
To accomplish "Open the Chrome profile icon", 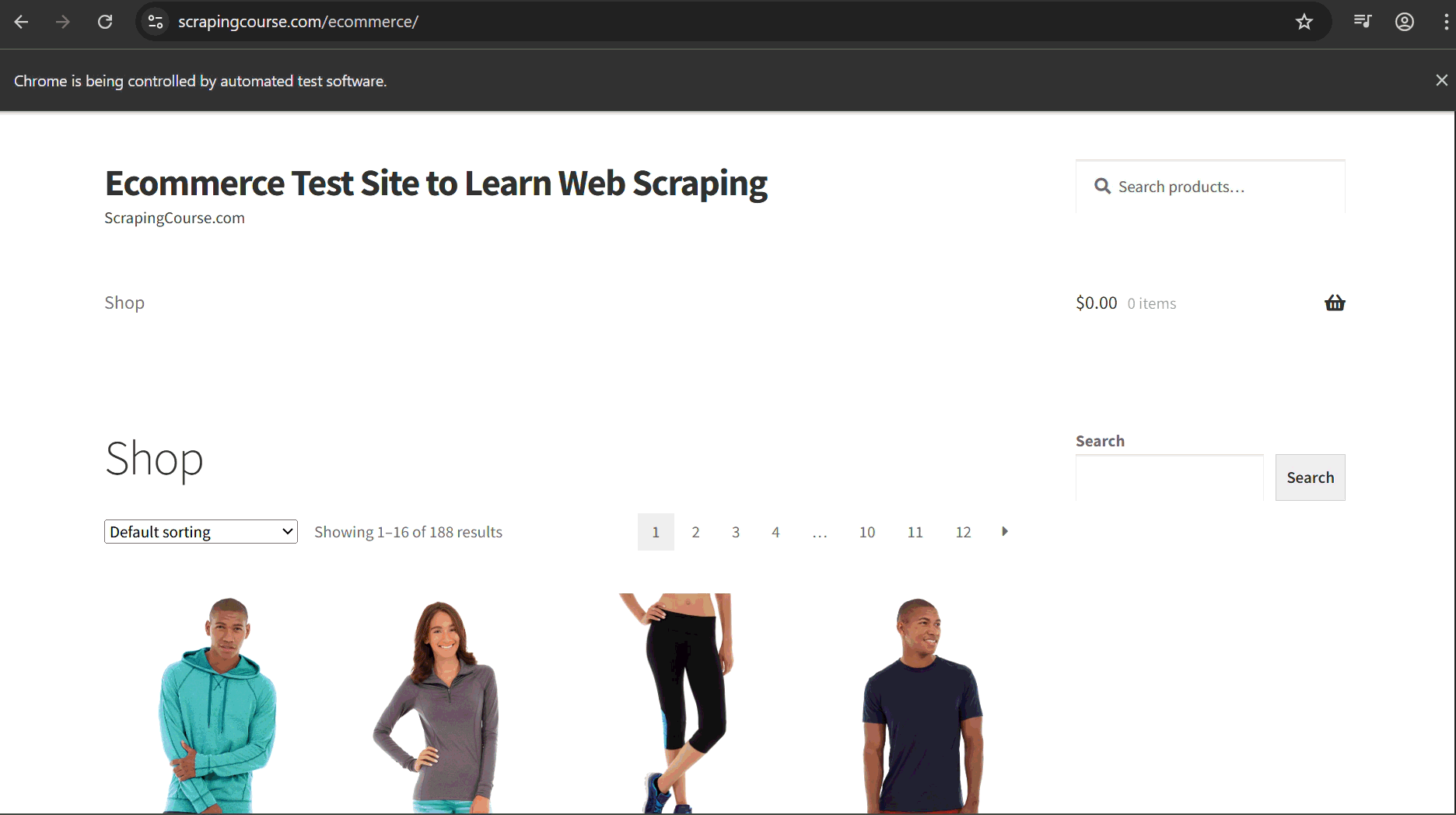I will [x=1405, y=22].
